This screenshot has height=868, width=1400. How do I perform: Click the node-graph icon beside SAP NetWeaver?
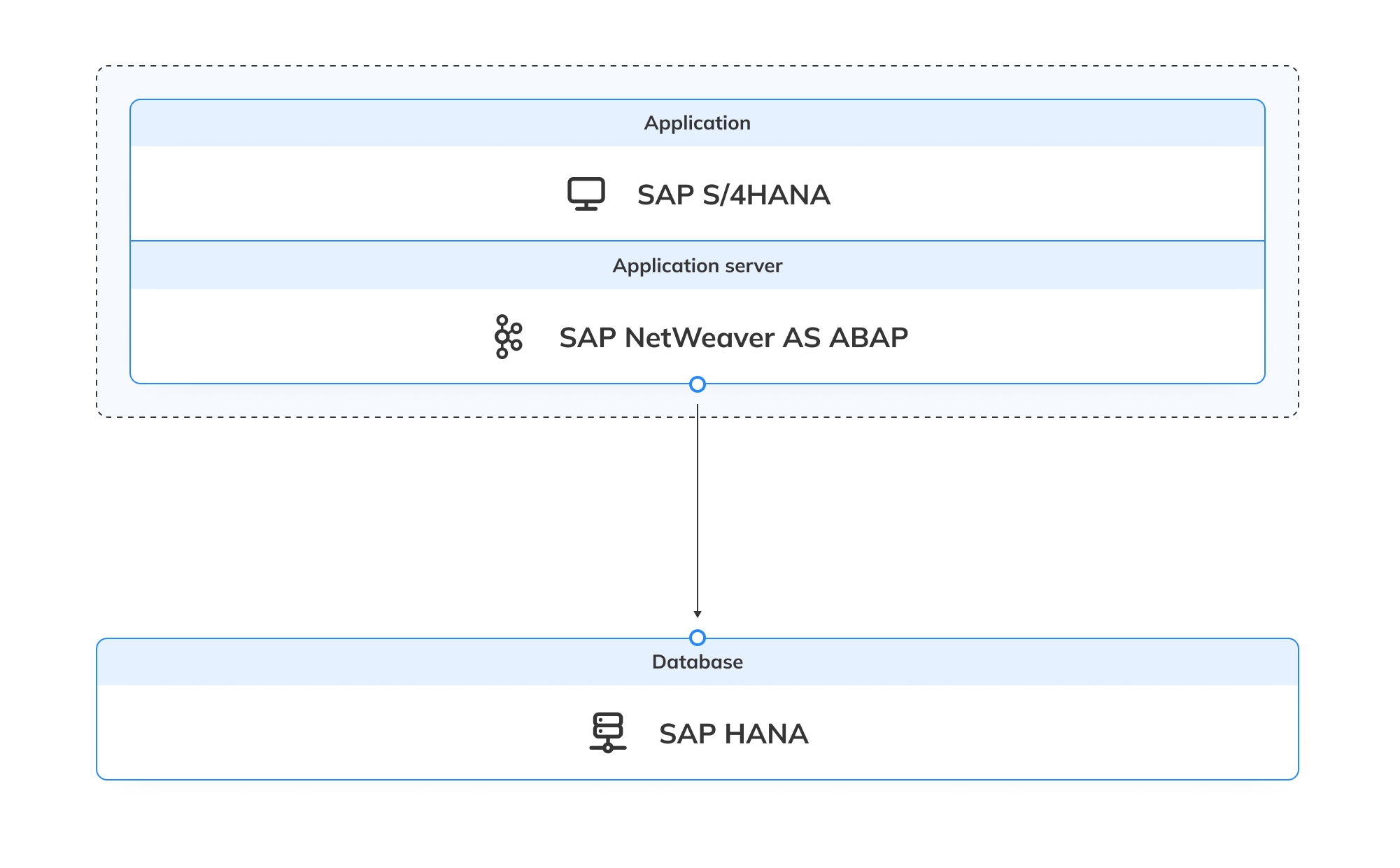[509, 337]
